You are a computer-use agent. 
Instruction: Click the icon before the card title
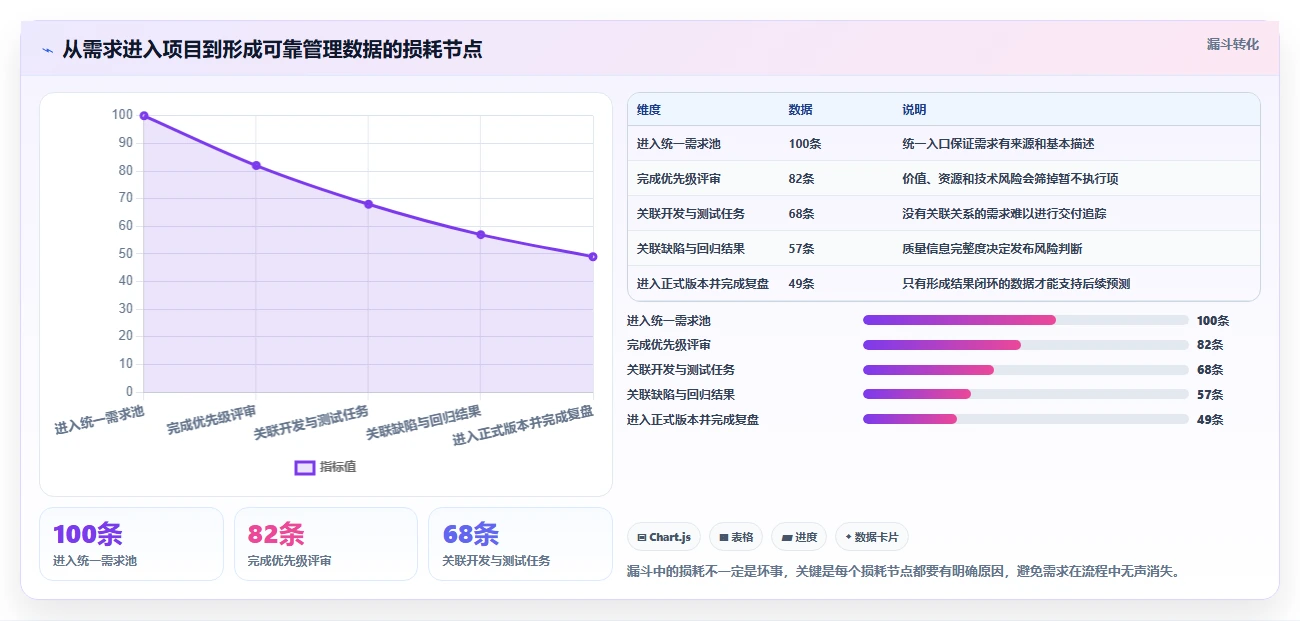[x=47, y=50]
